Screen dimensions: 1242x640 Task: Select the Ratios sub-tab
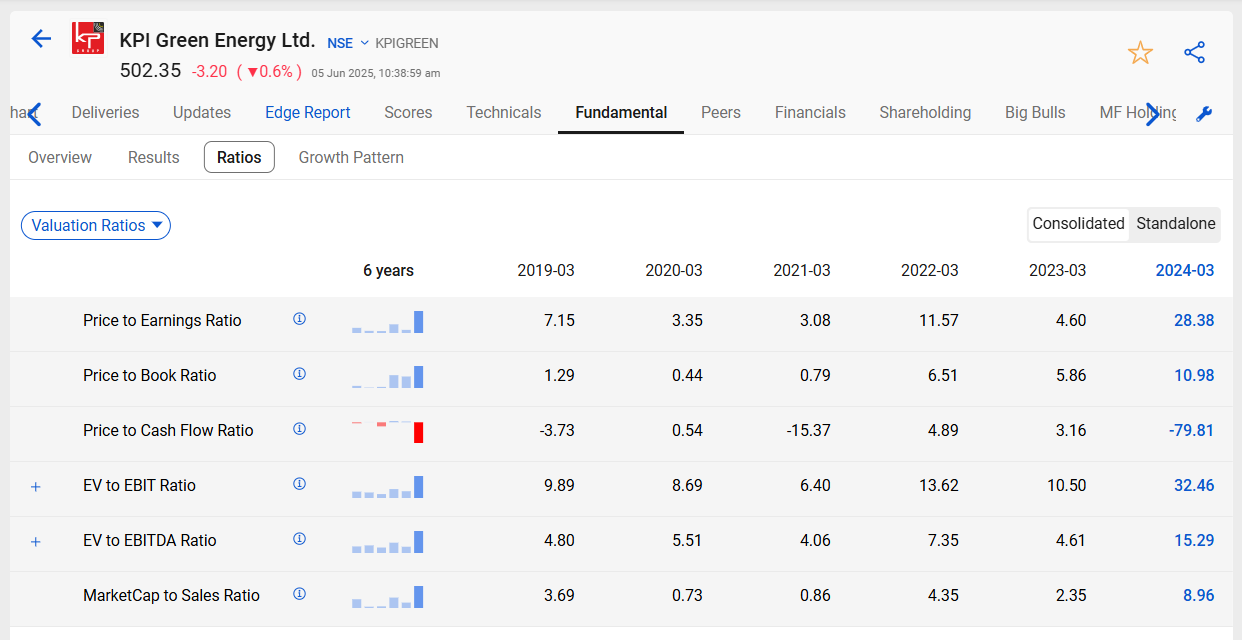pos(239,157)
